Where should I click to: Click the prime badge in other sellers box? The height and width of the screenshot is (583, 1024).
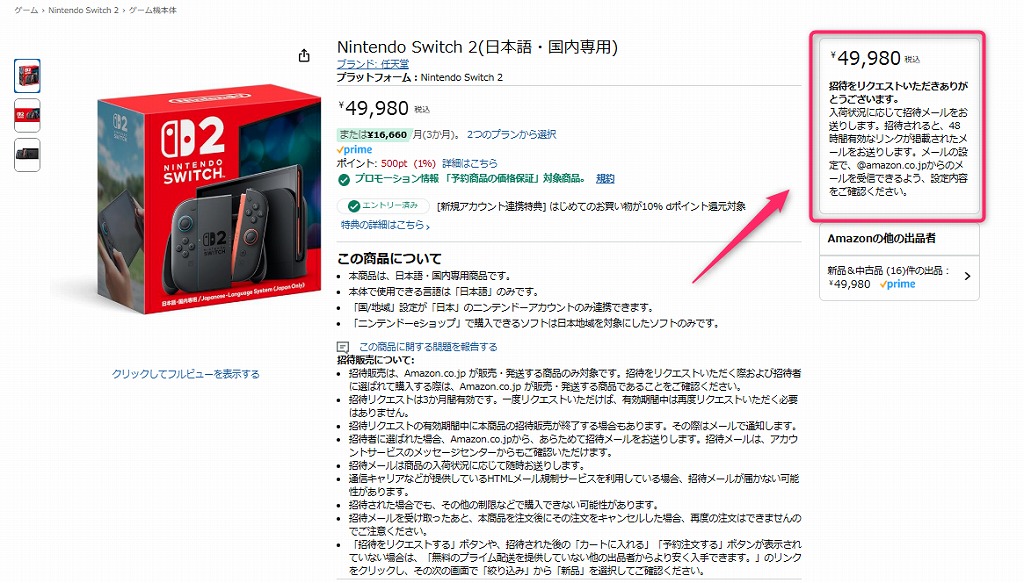point(897,285)
